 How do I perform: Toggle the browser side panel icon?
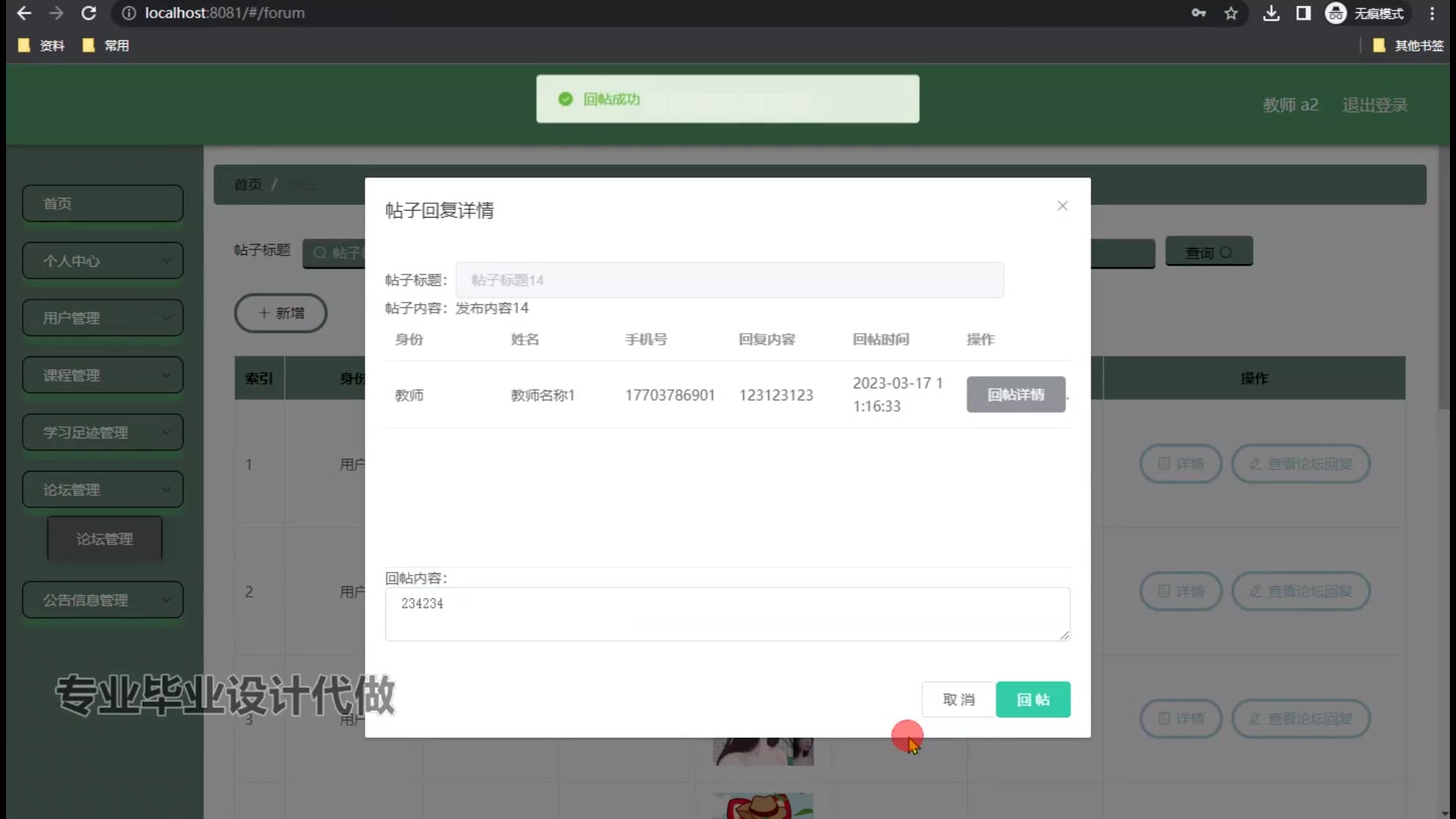[x=1303, y=13]
